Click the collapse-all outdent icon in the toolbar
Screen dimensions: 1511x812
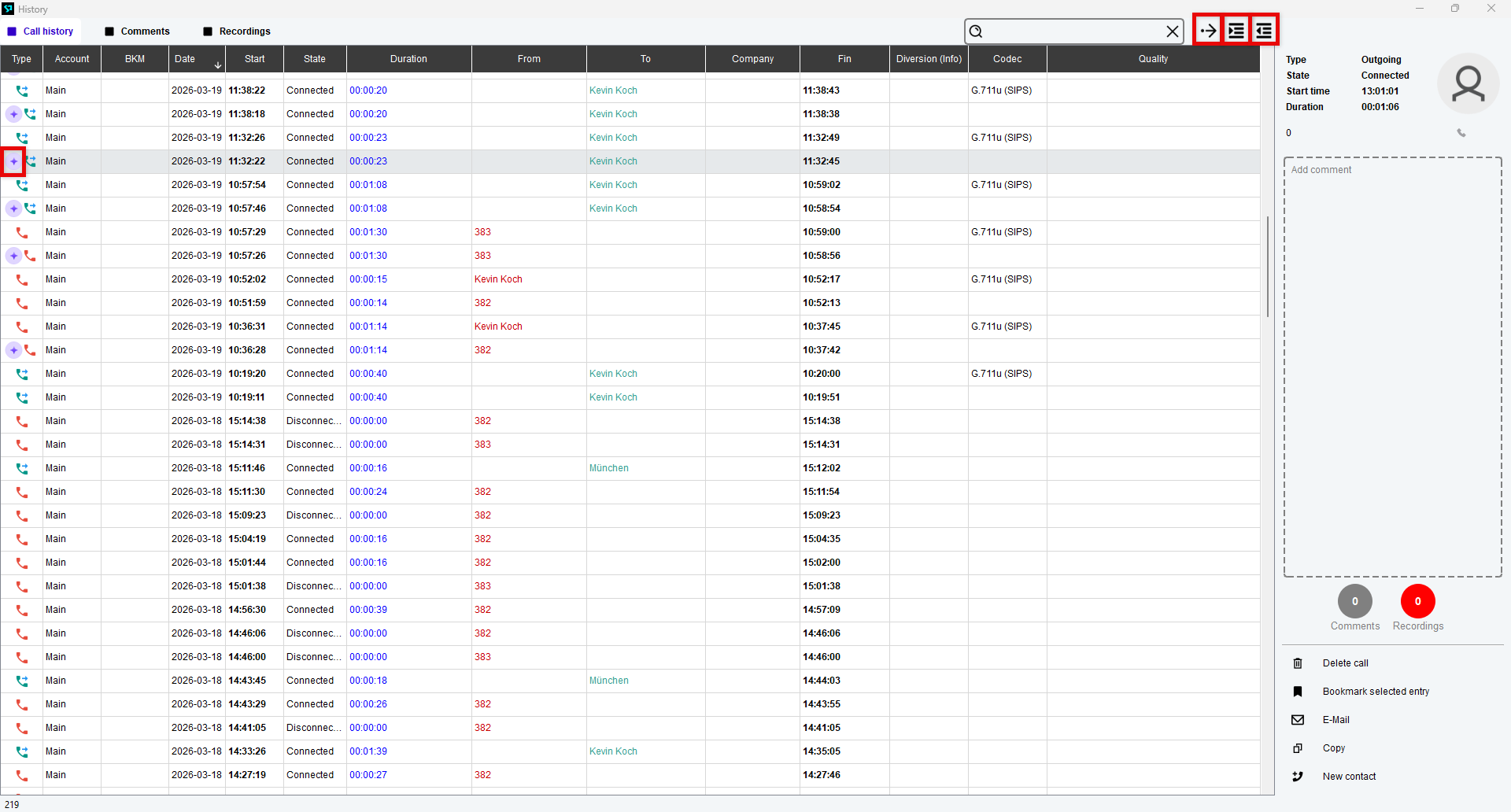1264,31
